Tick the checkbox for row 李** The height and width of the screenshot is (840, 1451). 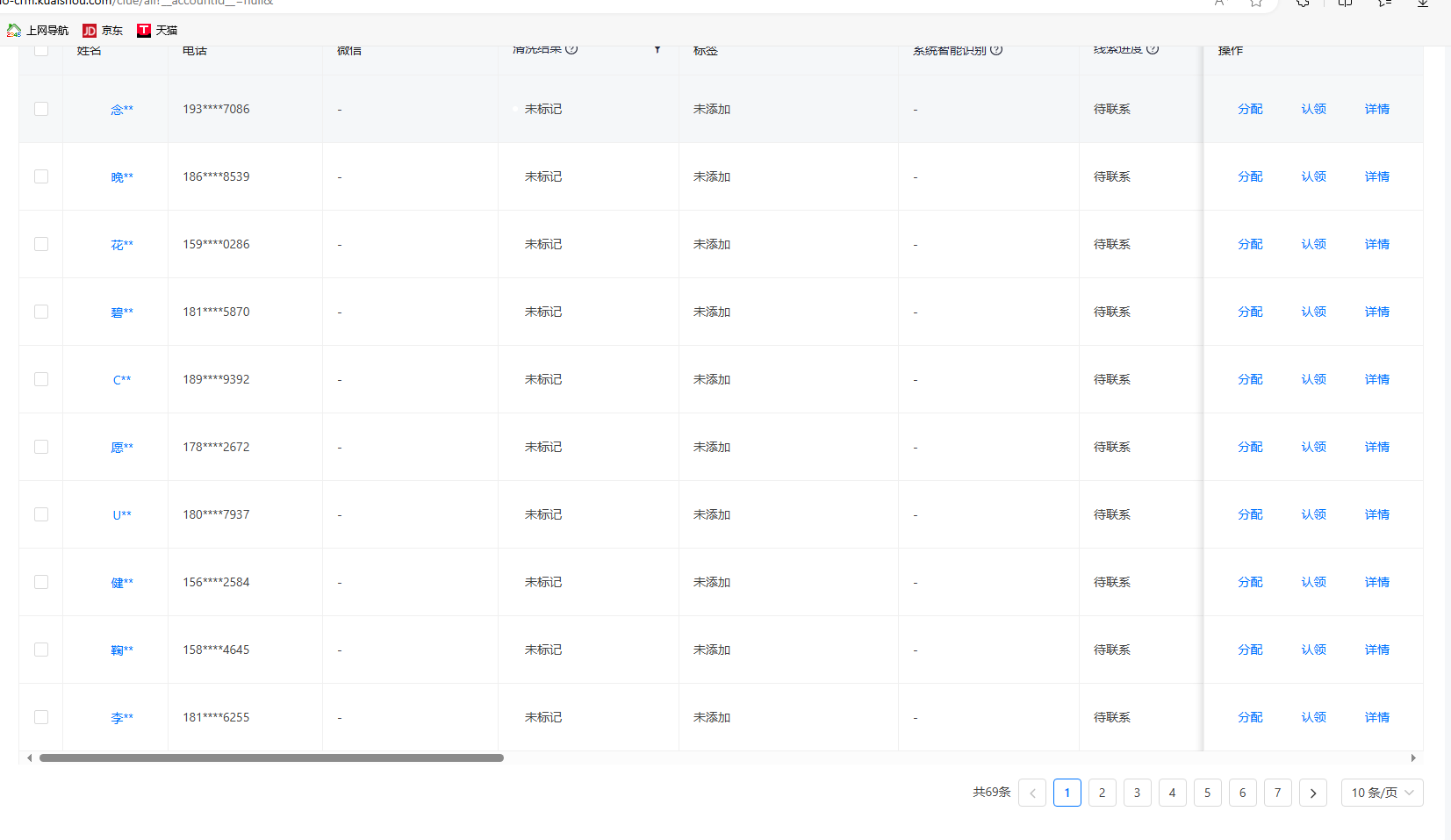pos(41,717)
